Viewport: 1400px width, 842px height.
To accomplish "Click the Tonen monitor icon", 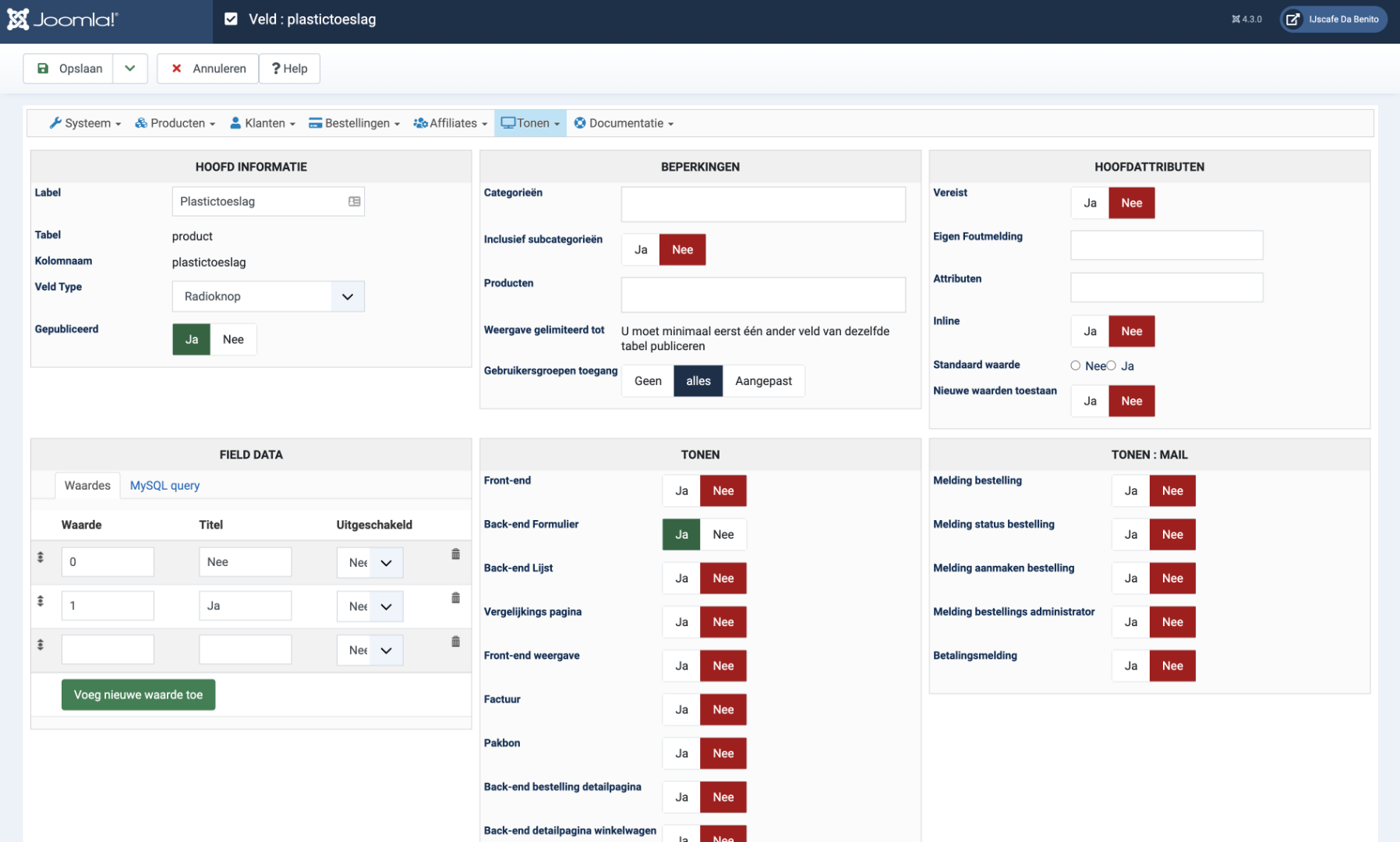I will point(508,123).
